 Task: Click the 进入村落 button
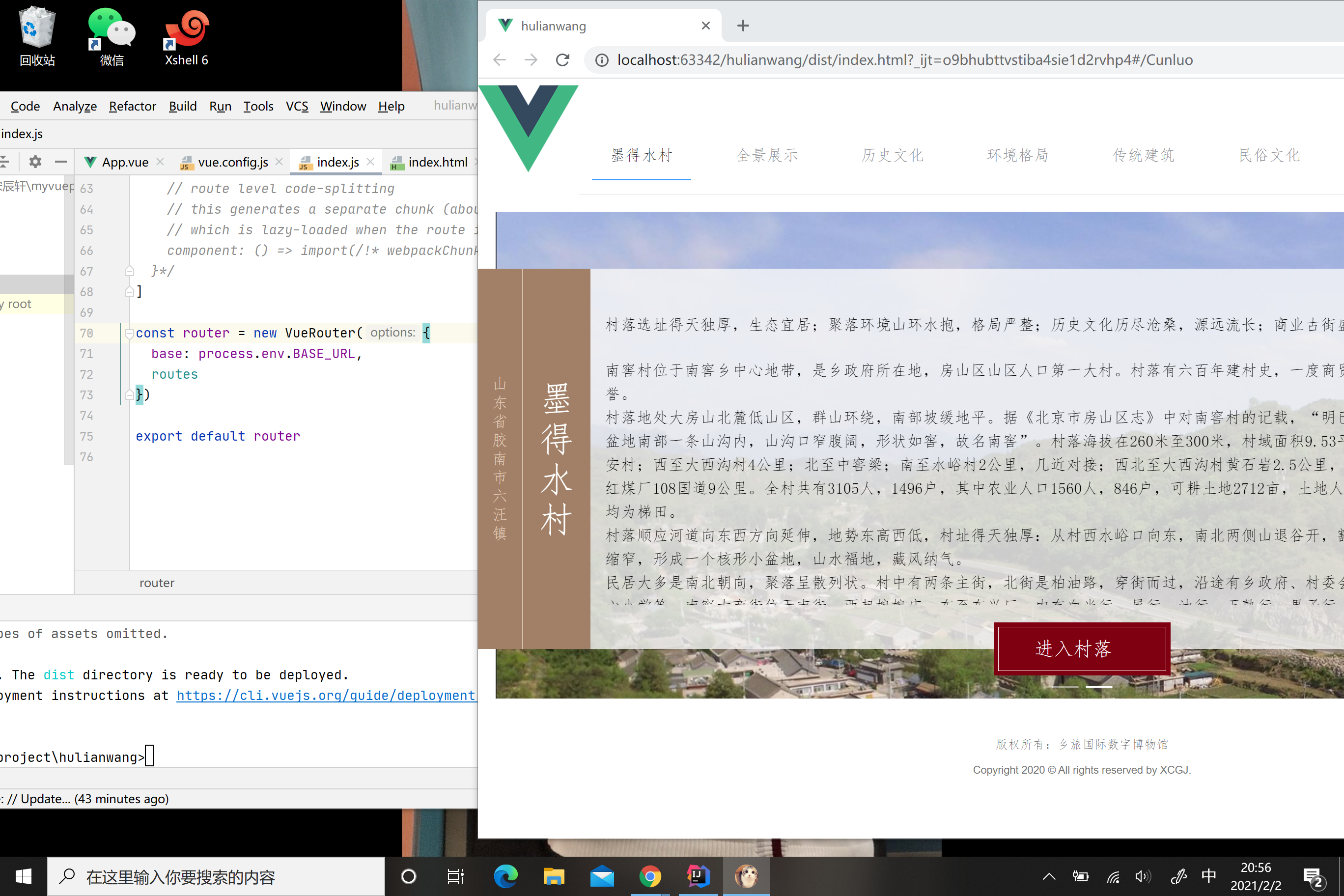1082,648
